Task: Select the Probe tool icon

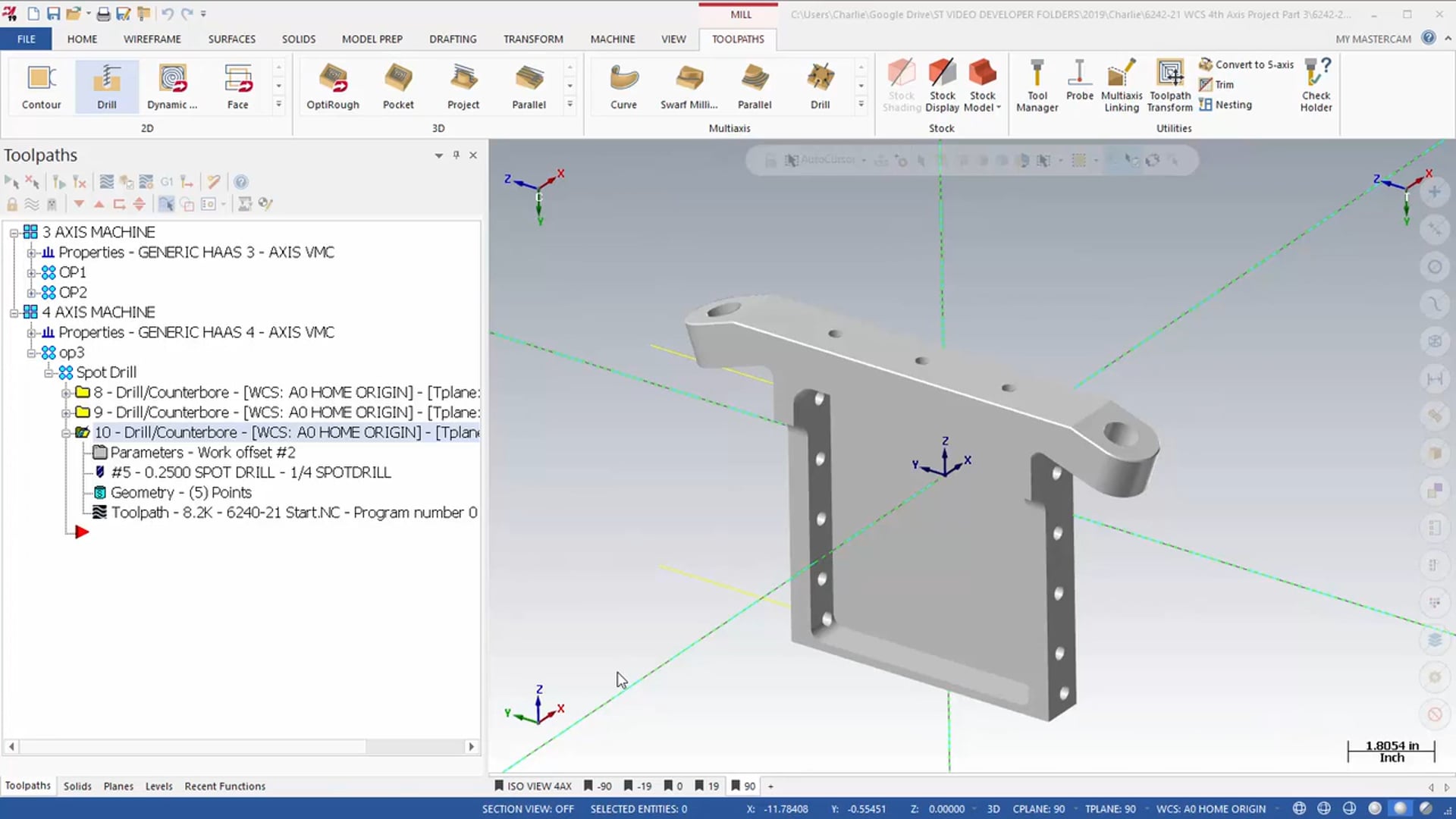Action: [x=1080, y=86]
